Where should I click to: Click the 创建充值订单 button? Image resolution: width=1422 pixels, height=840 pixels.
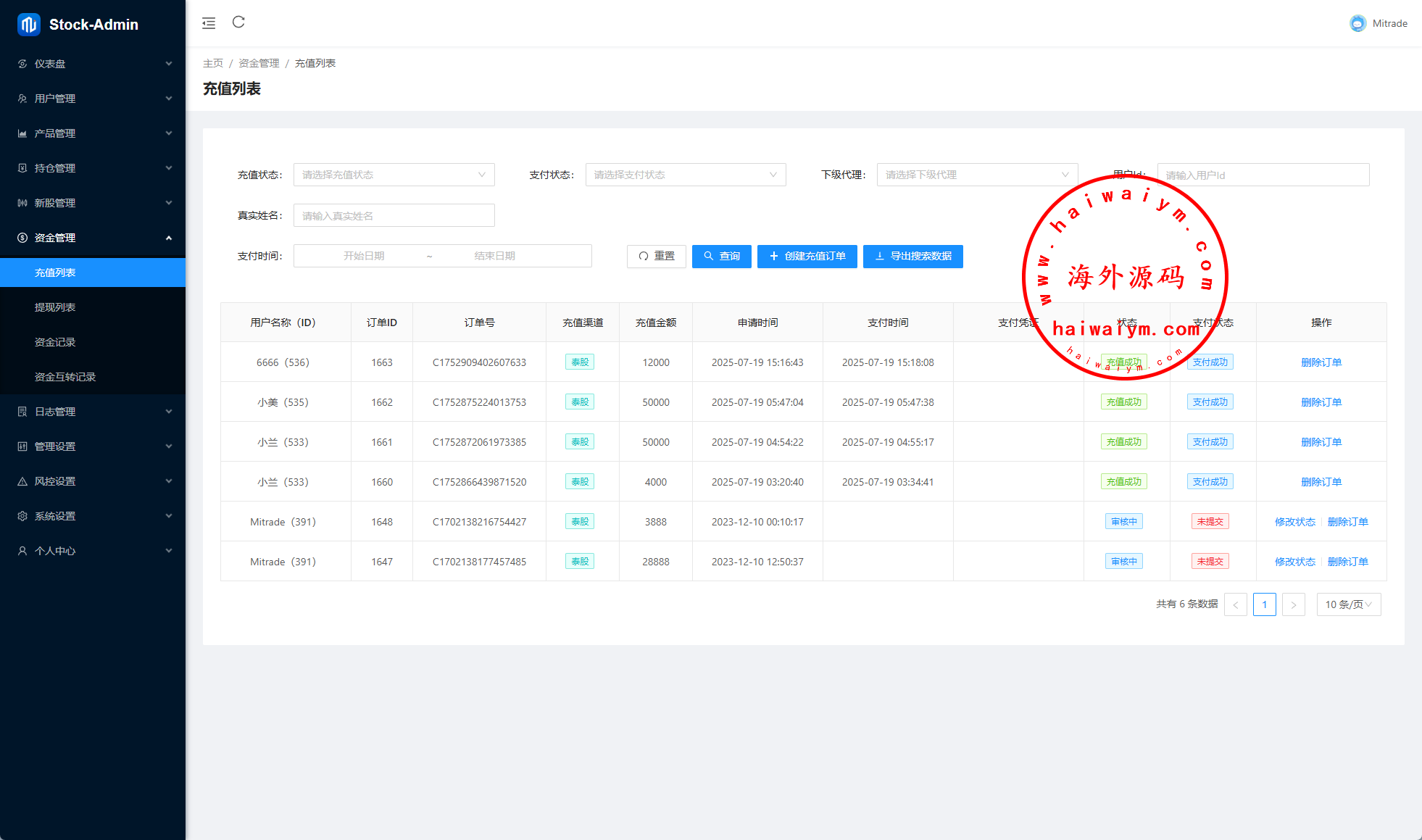pyautogui.click(x=807, y=256)
